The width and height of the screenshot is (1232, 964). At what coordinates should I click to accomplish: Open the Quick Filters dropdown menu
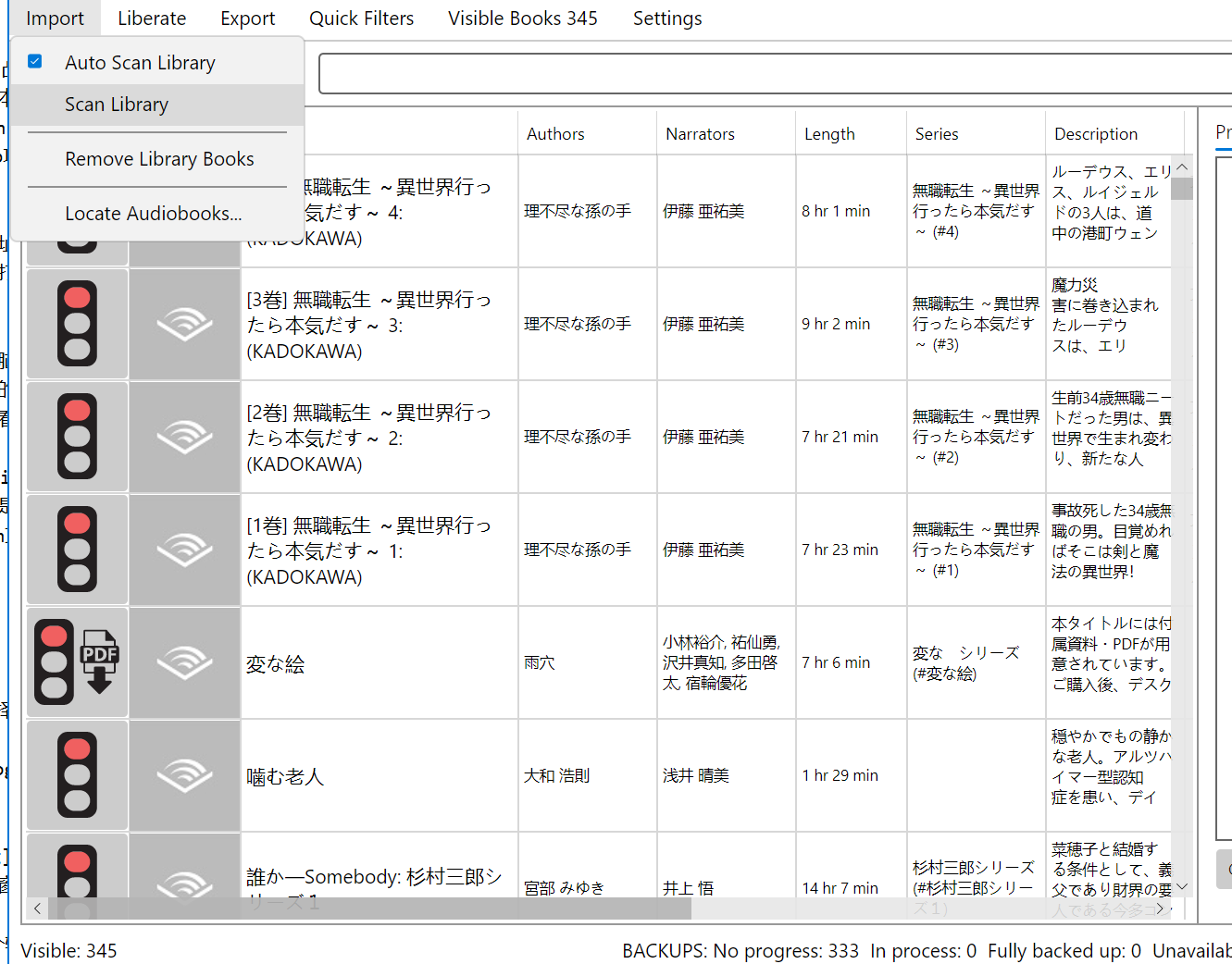coord(361,19)
